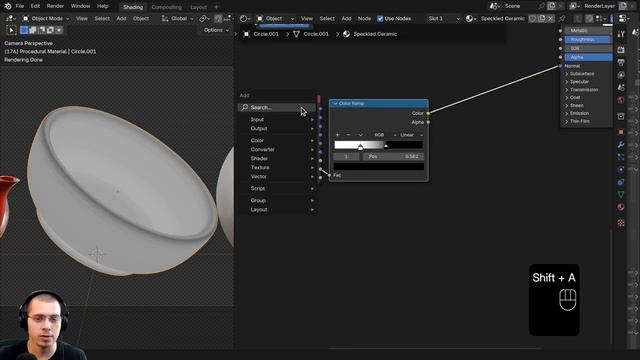Open Object shader type dropdown
The width and height of the screenshot is (640, 360).
coord(275,19)
